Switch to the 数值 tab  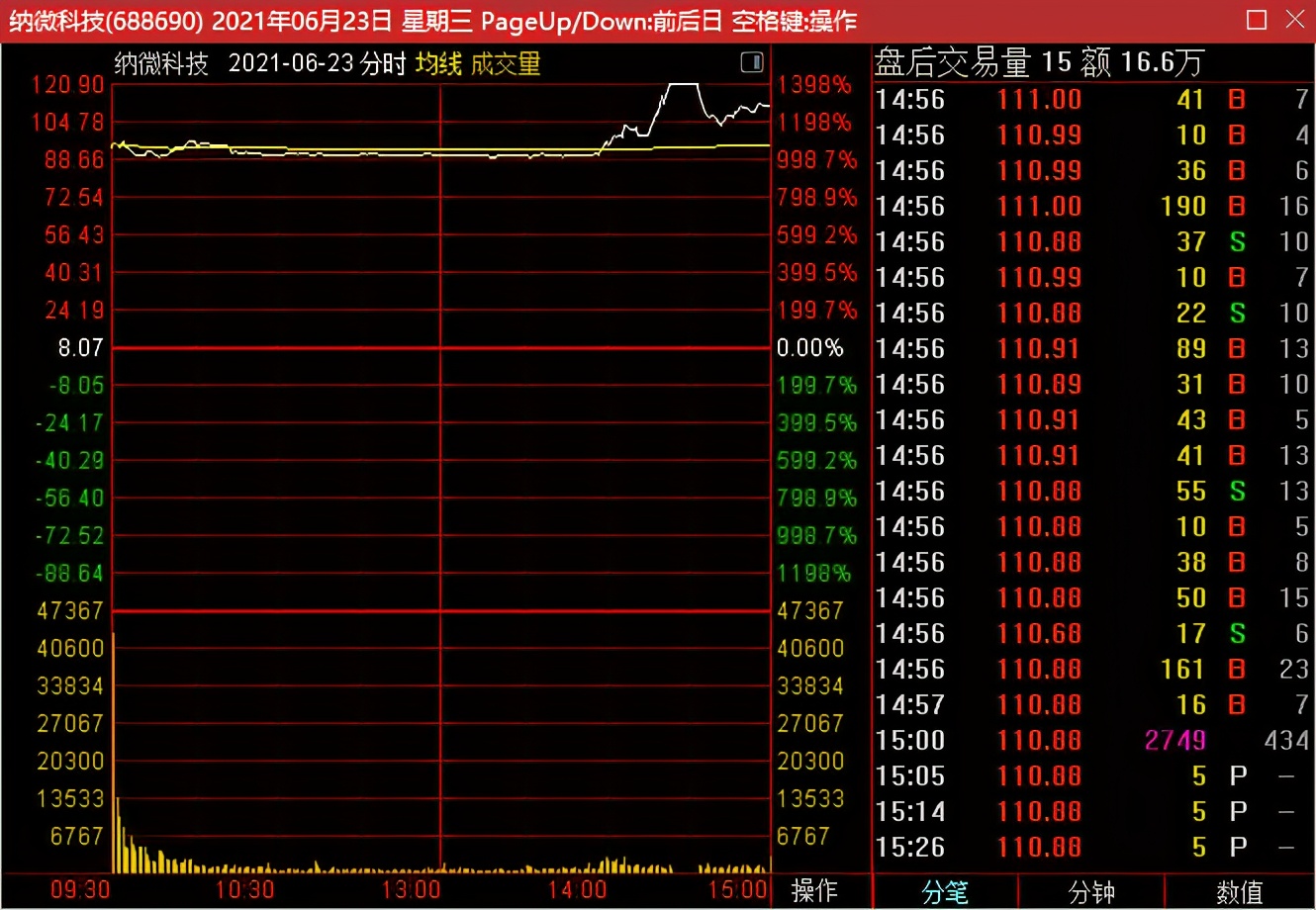[x=1239, y=892]
